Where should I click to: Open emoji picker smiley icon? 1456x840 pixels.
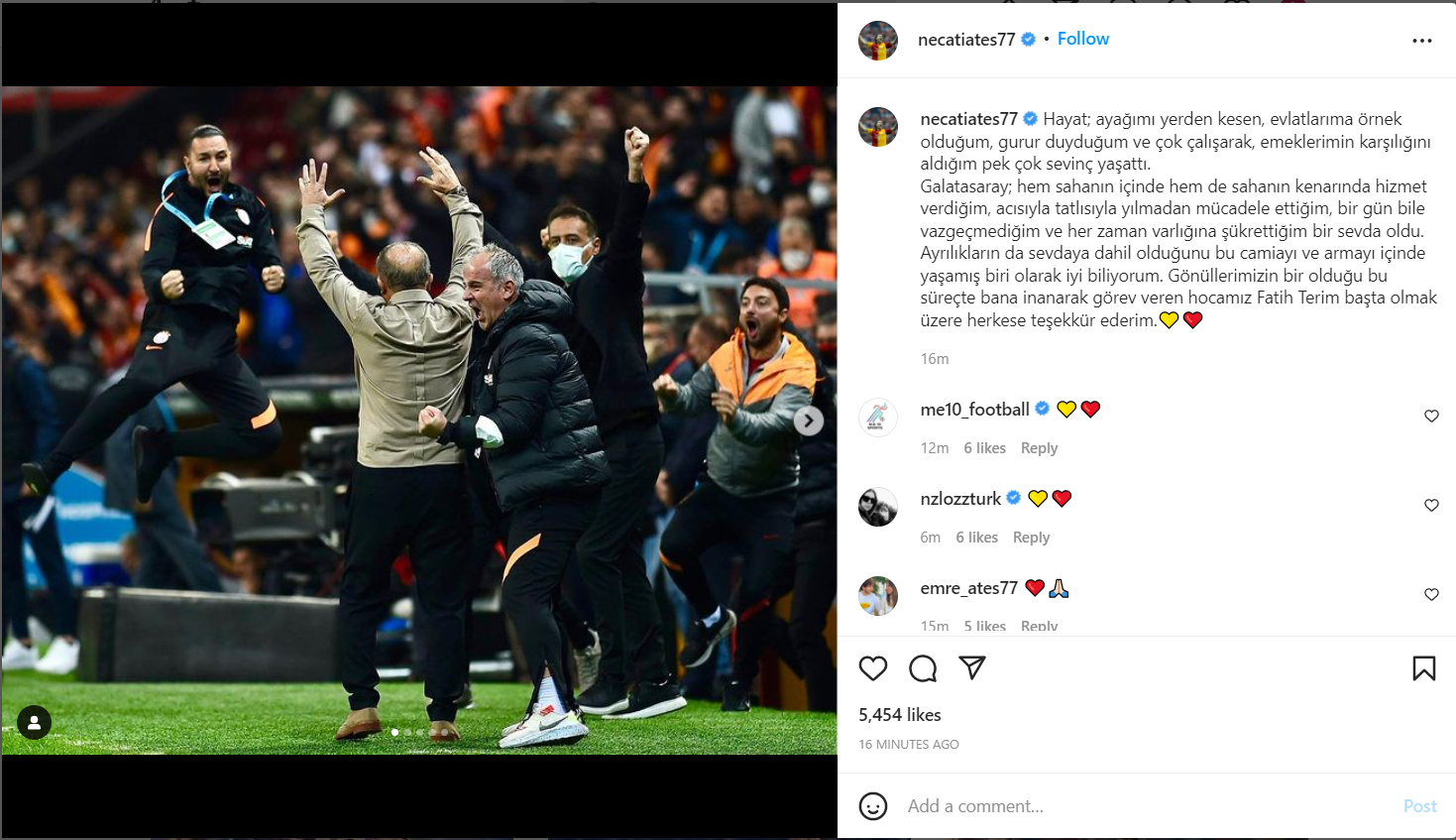click(873, 806)
